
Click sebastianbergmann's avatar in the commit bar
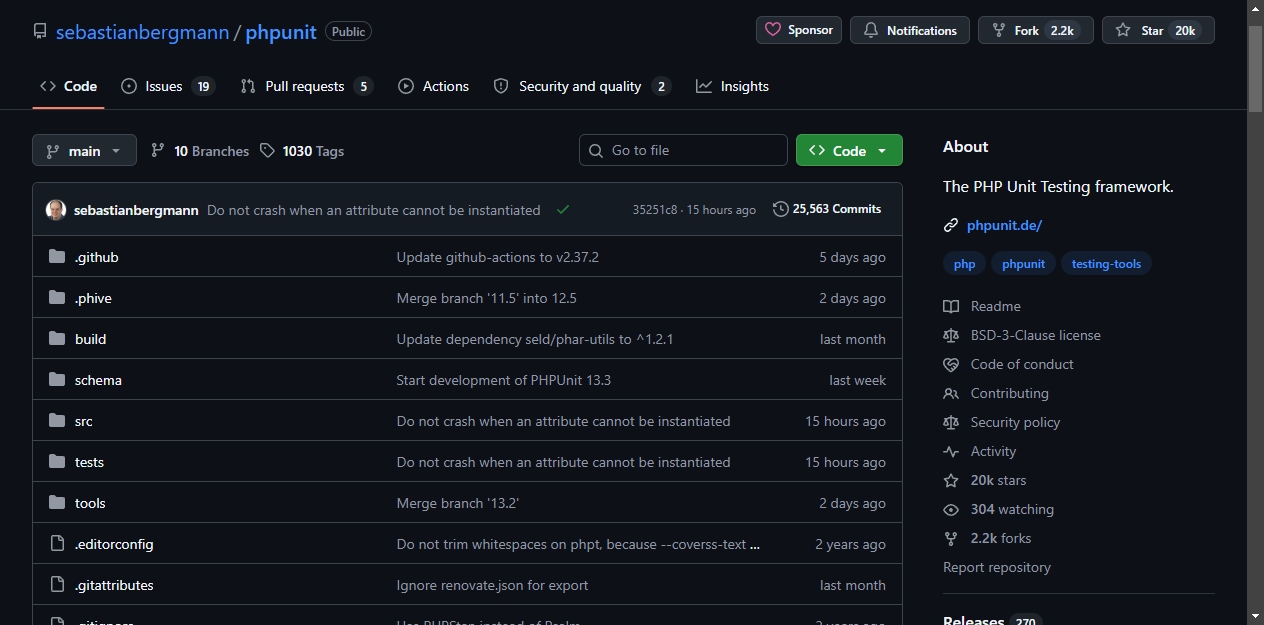[x=56, y=210]
